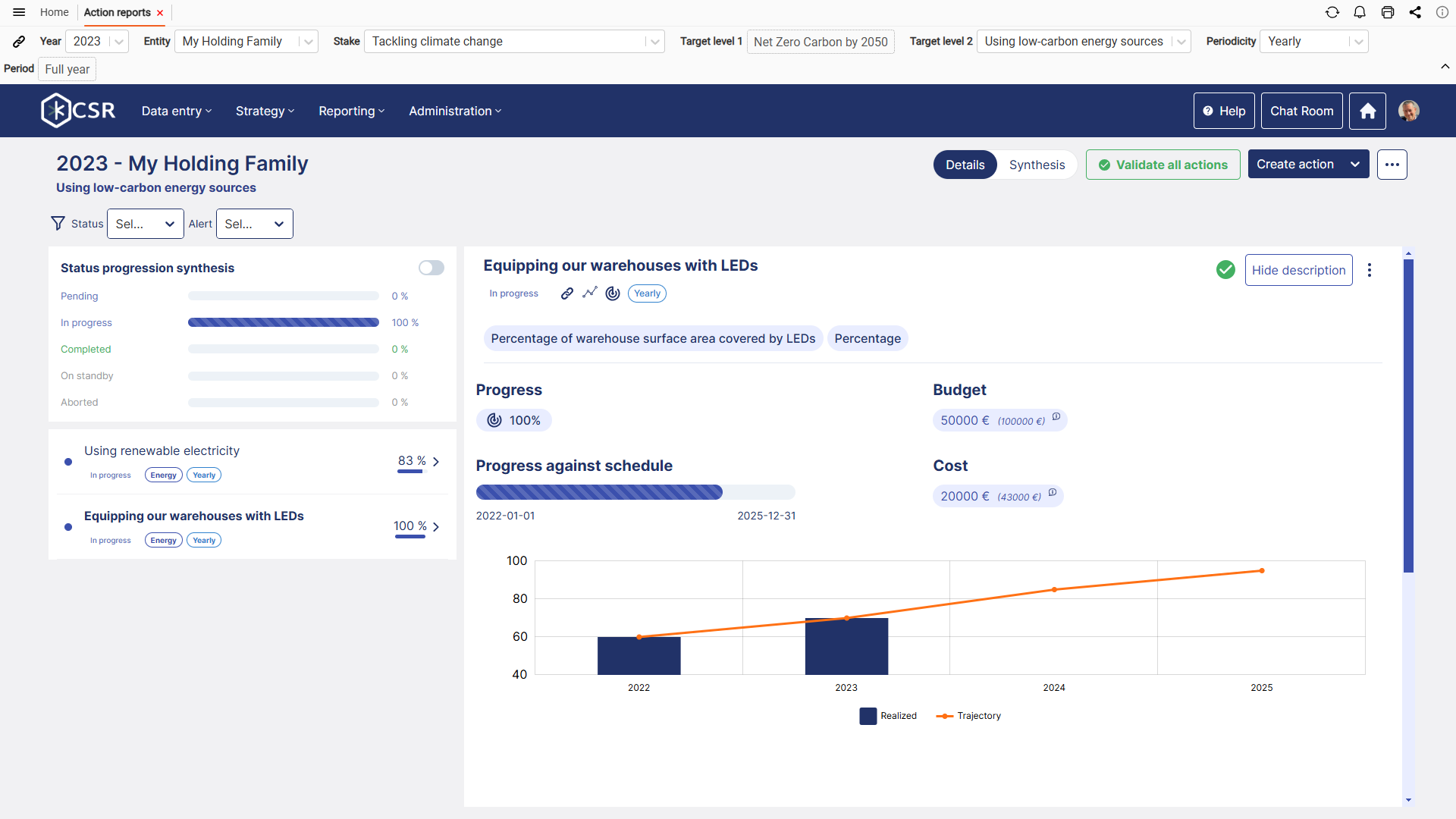1456x819 pixels.
Task: Click the trend chart icon near Yearly
Action: [590, 293]
